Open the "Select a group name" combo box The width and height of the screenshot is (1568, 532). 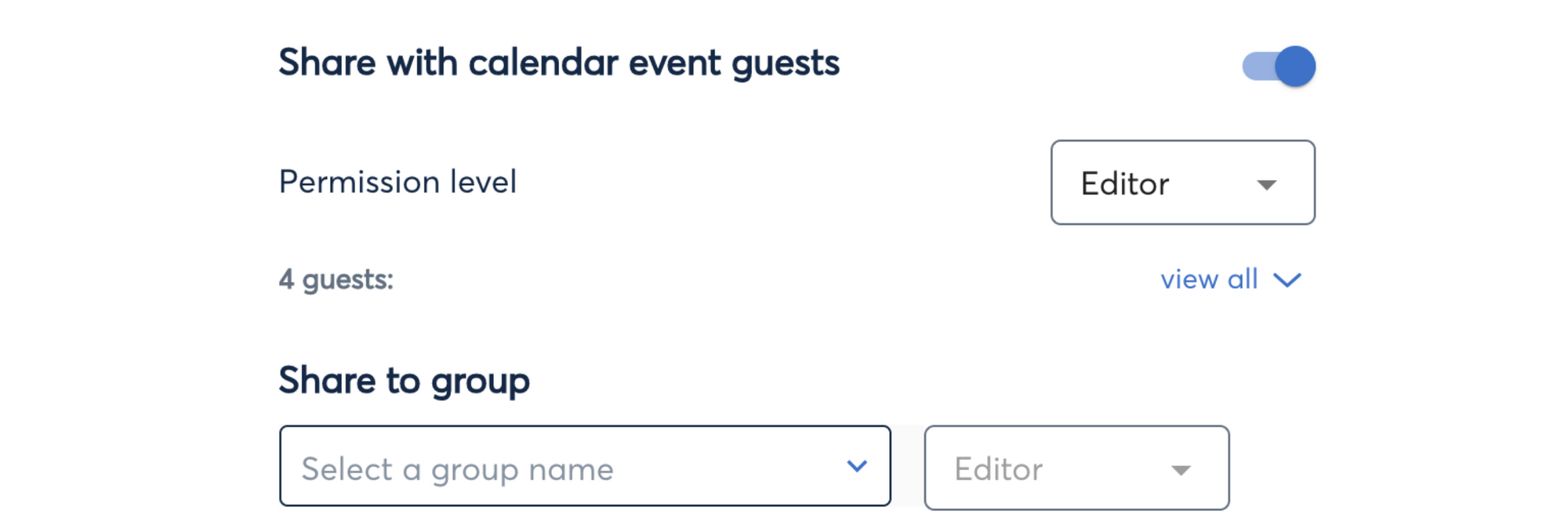[x=584, y=466]
